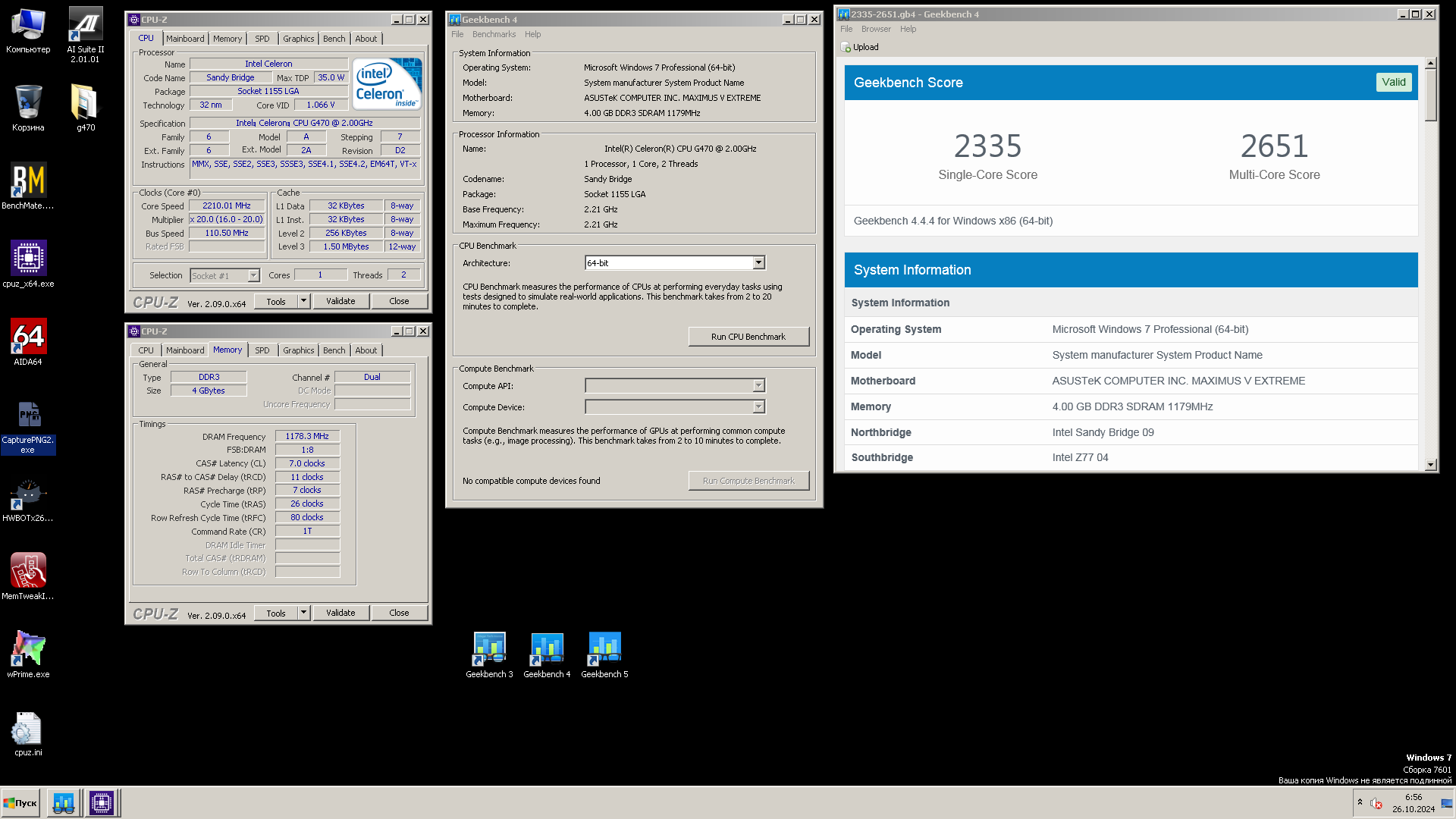Click the Core Speed 2210.01 MHz field
The height and width of the screenshot is (819, 1456).
(x=227, y=206)
